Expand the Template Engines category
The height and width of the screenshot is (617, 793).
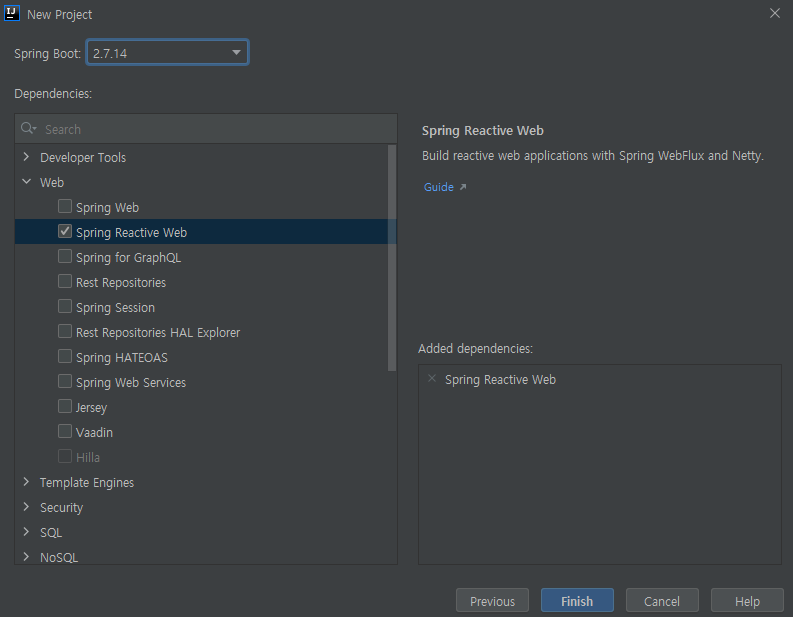click(x=26, y=482)
